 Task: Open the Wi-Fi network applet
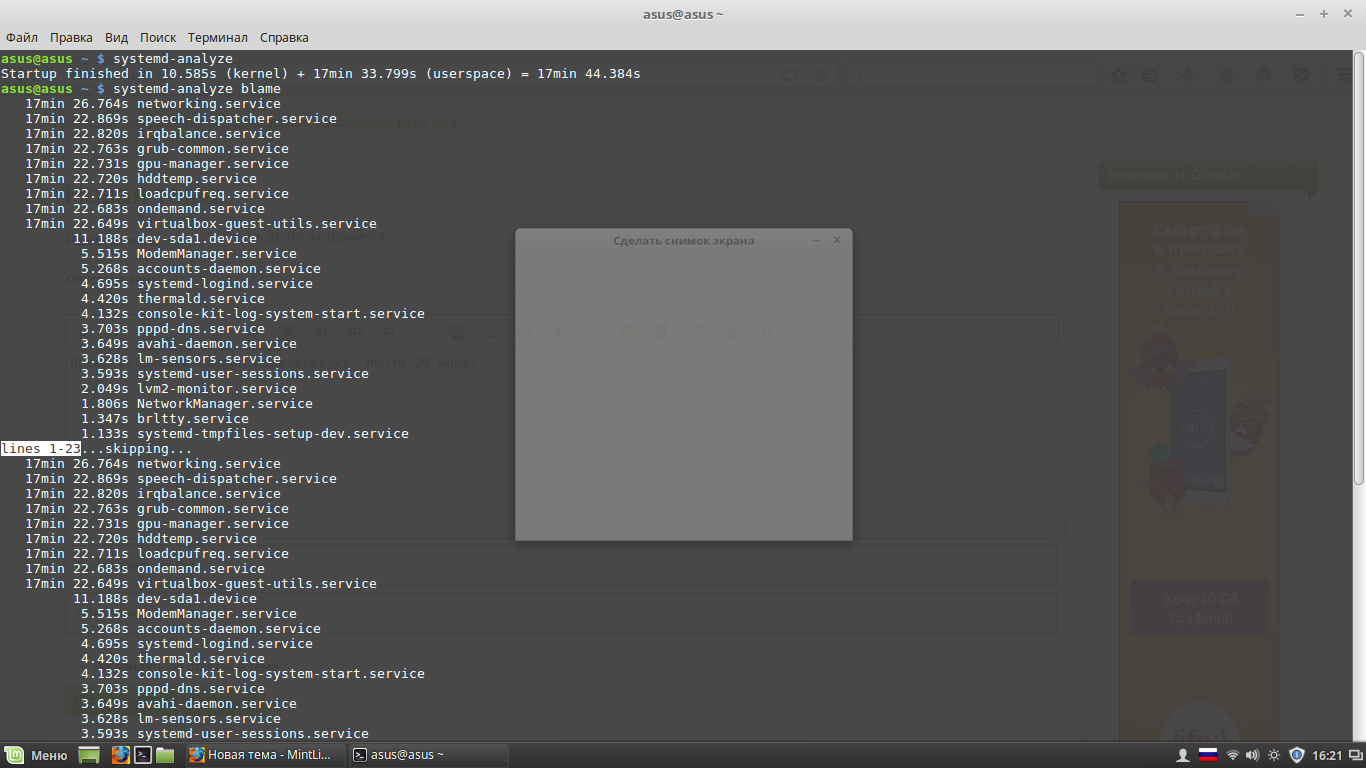1233,755
